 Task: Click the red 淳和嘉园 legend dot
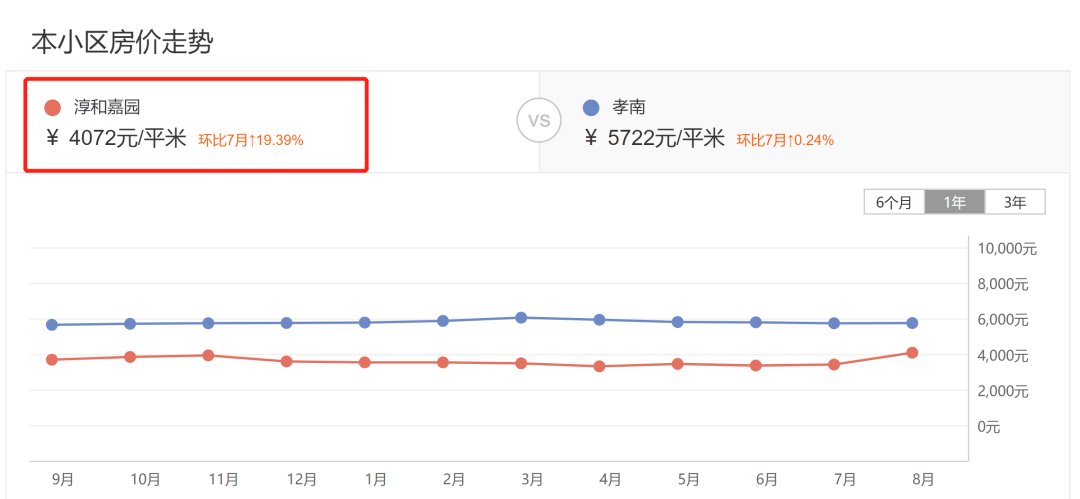[53, 107]
